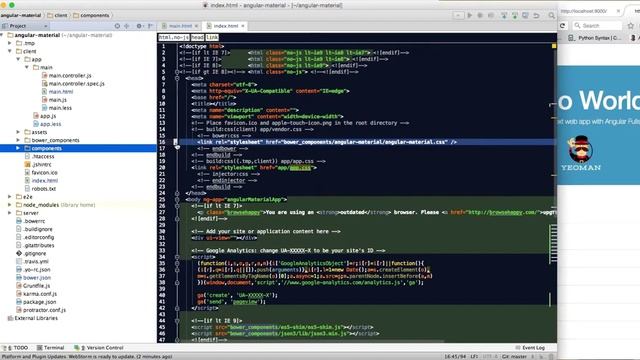The image size is (640, 360).
Task: Collapse the app folder
Action: tap(18, 59)
